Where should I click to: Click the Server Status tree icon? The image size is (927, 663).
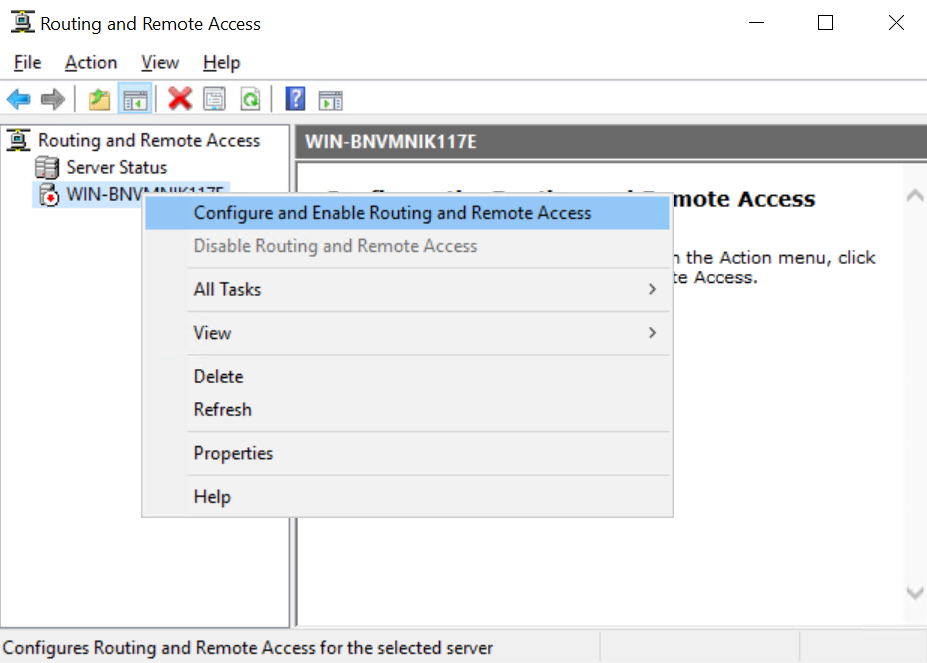click(47, 167)
